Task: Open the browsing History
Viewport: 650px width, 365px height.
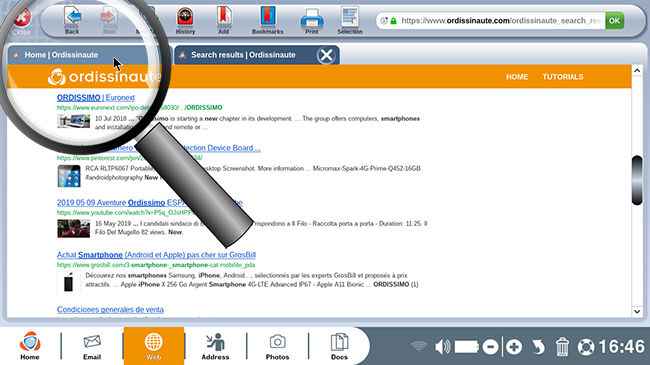Action: (x=185, y=20)
